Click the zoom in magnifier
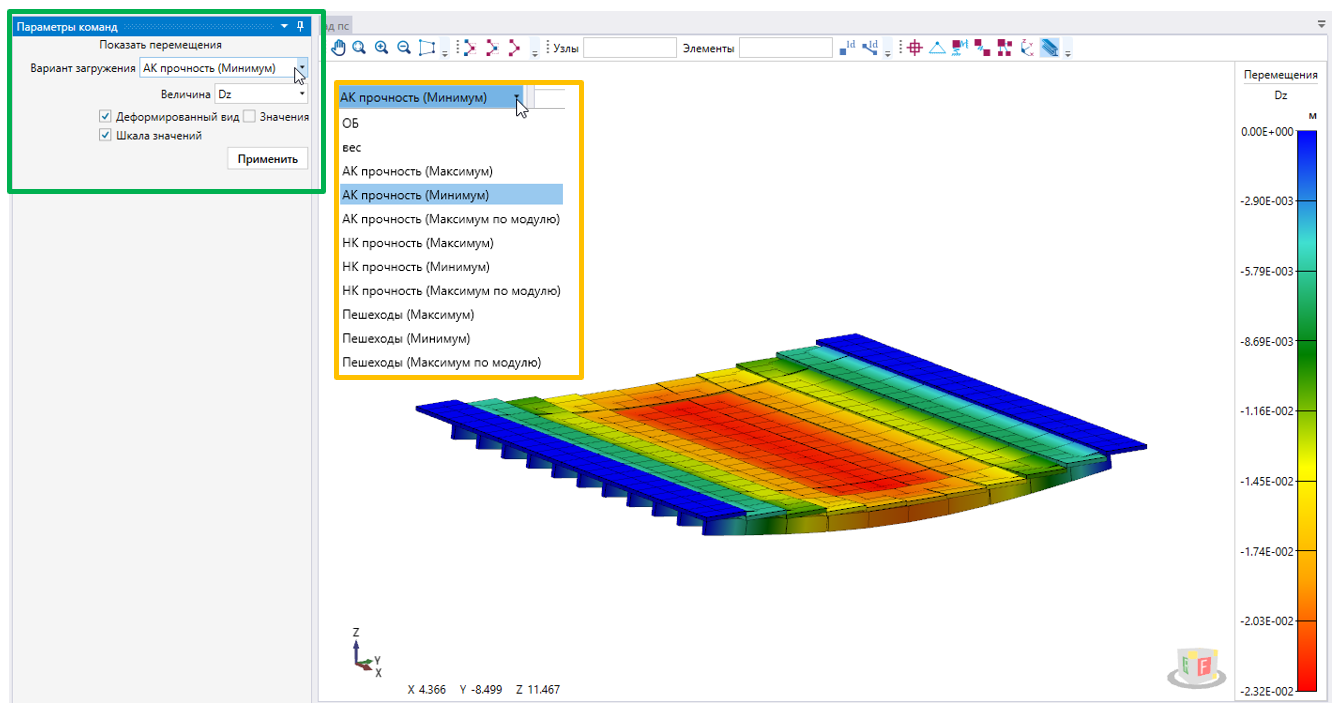Image resolution: width=1344 pixels, height=712 pixels. (x=381, y=47)
